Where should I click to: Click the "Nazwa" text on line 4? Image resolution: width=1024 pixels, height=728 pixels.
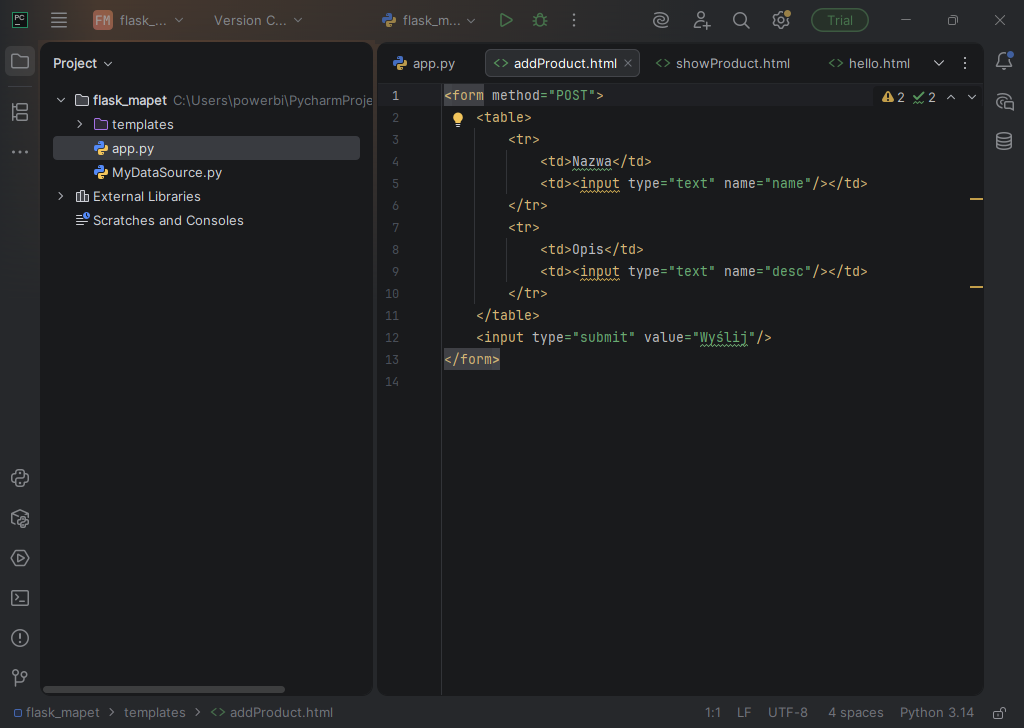pyautogui.click(x=592, y=161)
